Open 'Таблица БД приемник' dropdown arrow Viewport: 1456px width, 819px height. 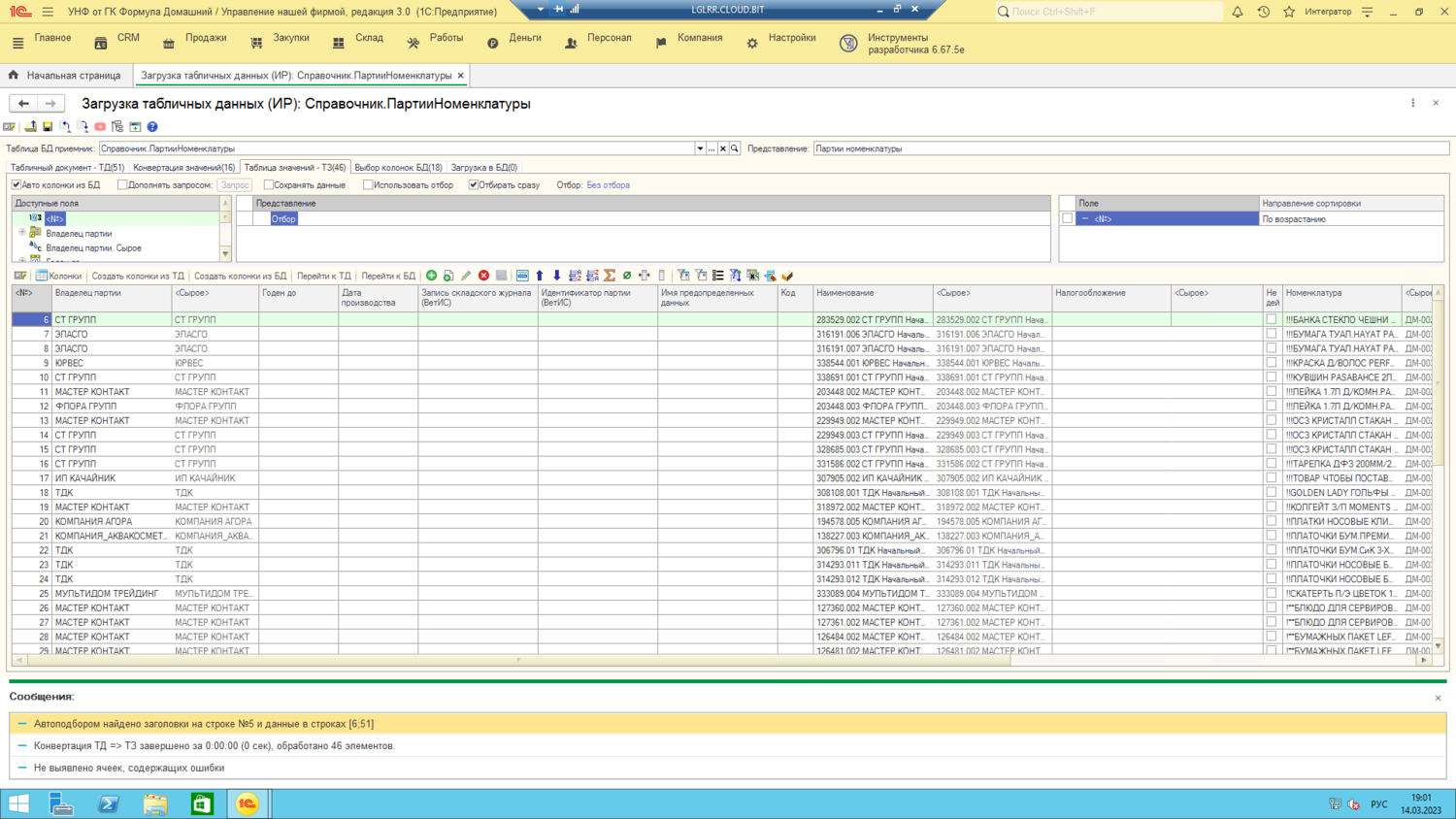coord(700,148)
